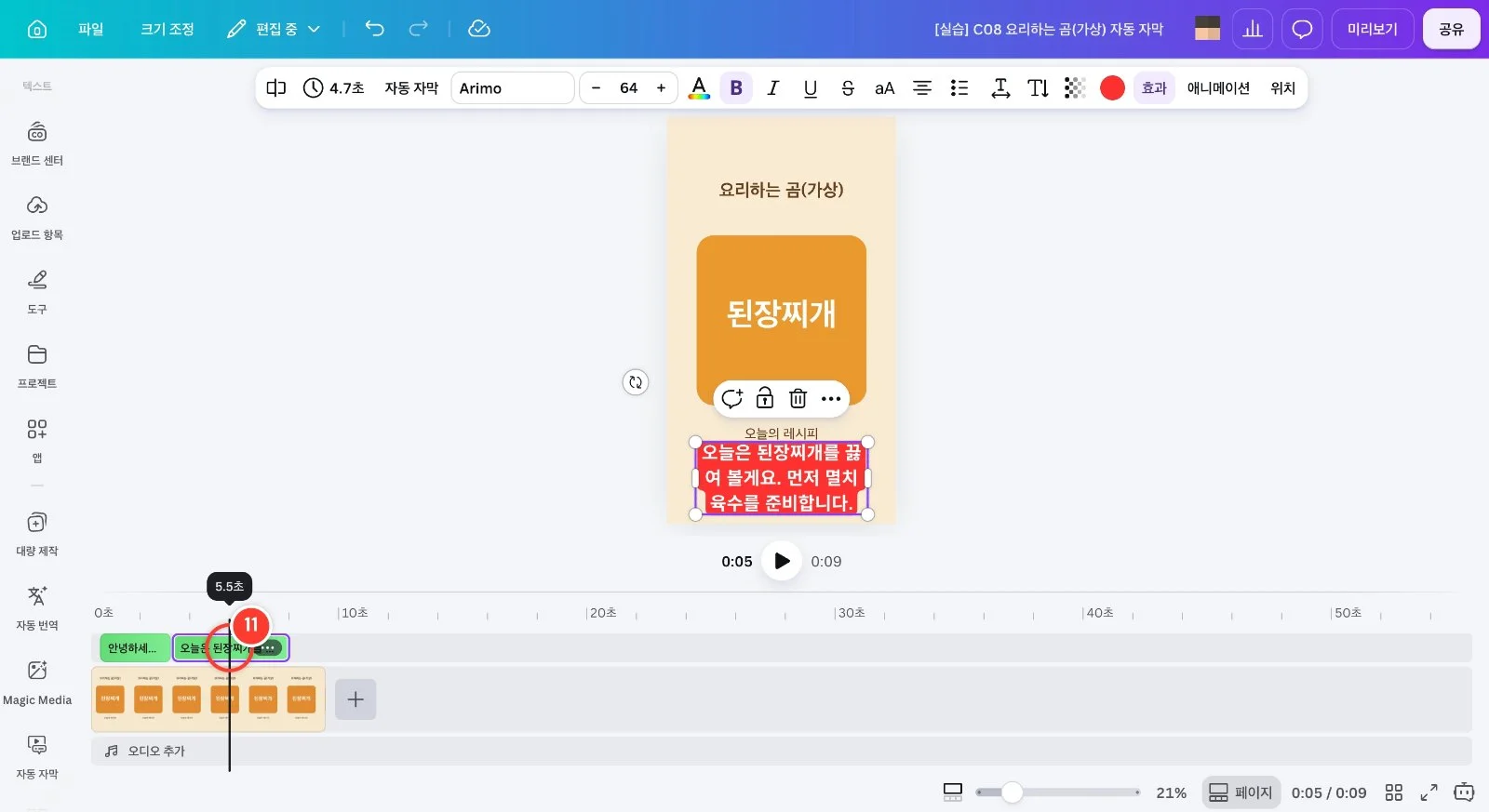Redo the last undone action
Screen dimensions: 1489x812
pos(419,29)
